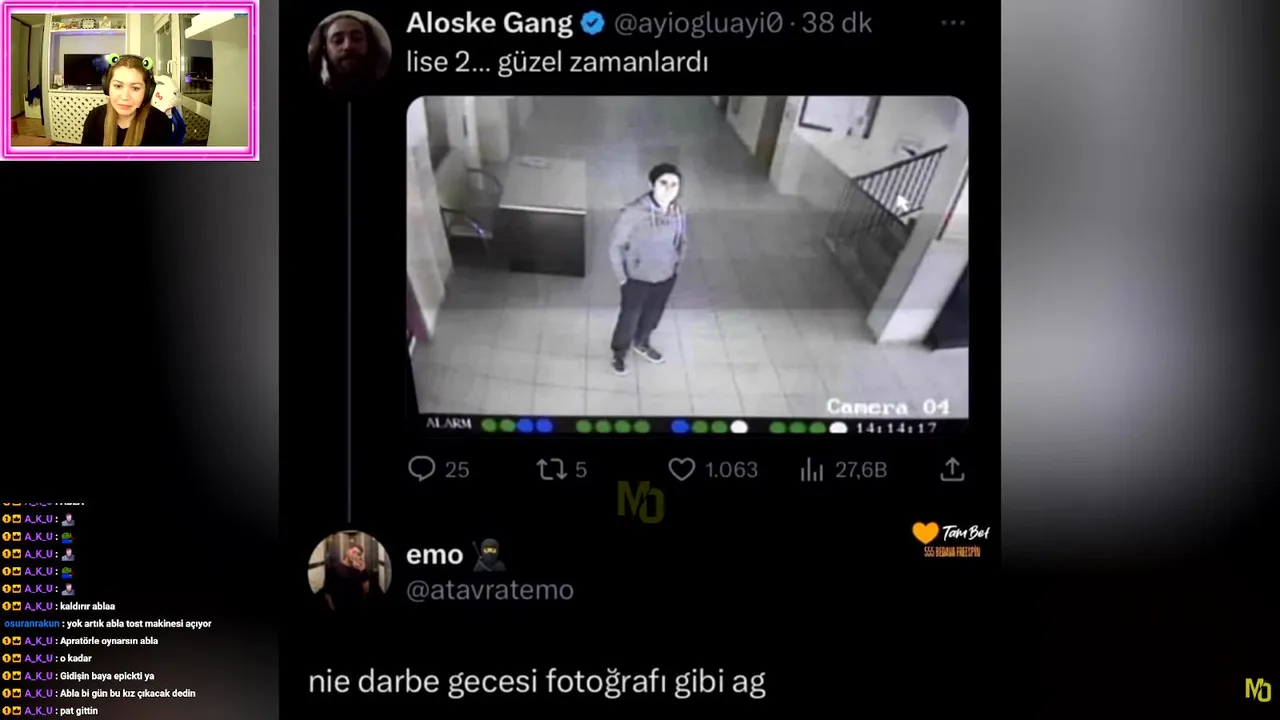Click the emo display name
This screenshot has width=1280, height=720.
tap(435, 555)
